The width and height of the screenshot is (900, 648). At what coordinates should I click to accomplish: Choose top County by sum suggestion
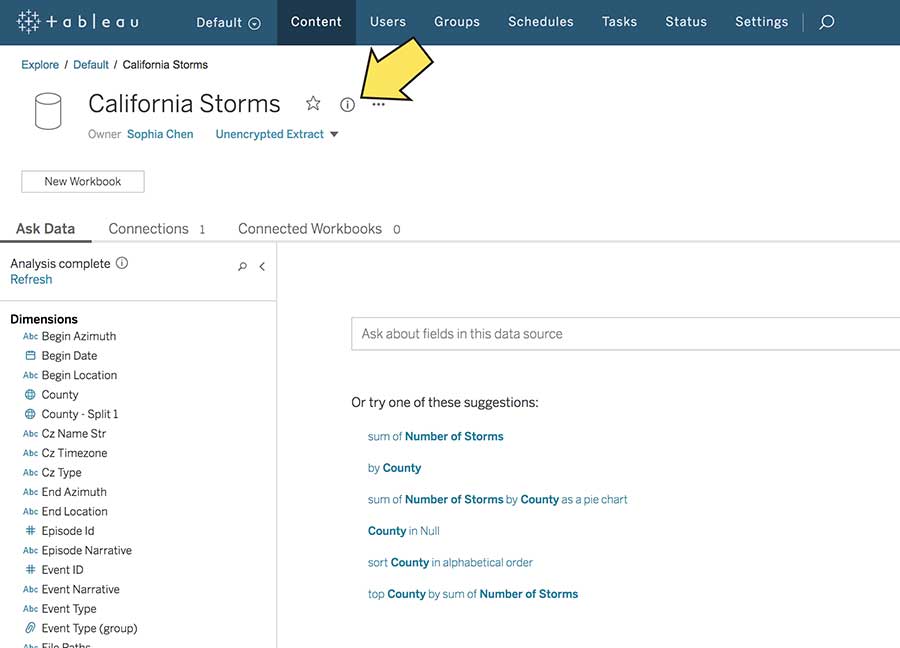pos(473,594)
